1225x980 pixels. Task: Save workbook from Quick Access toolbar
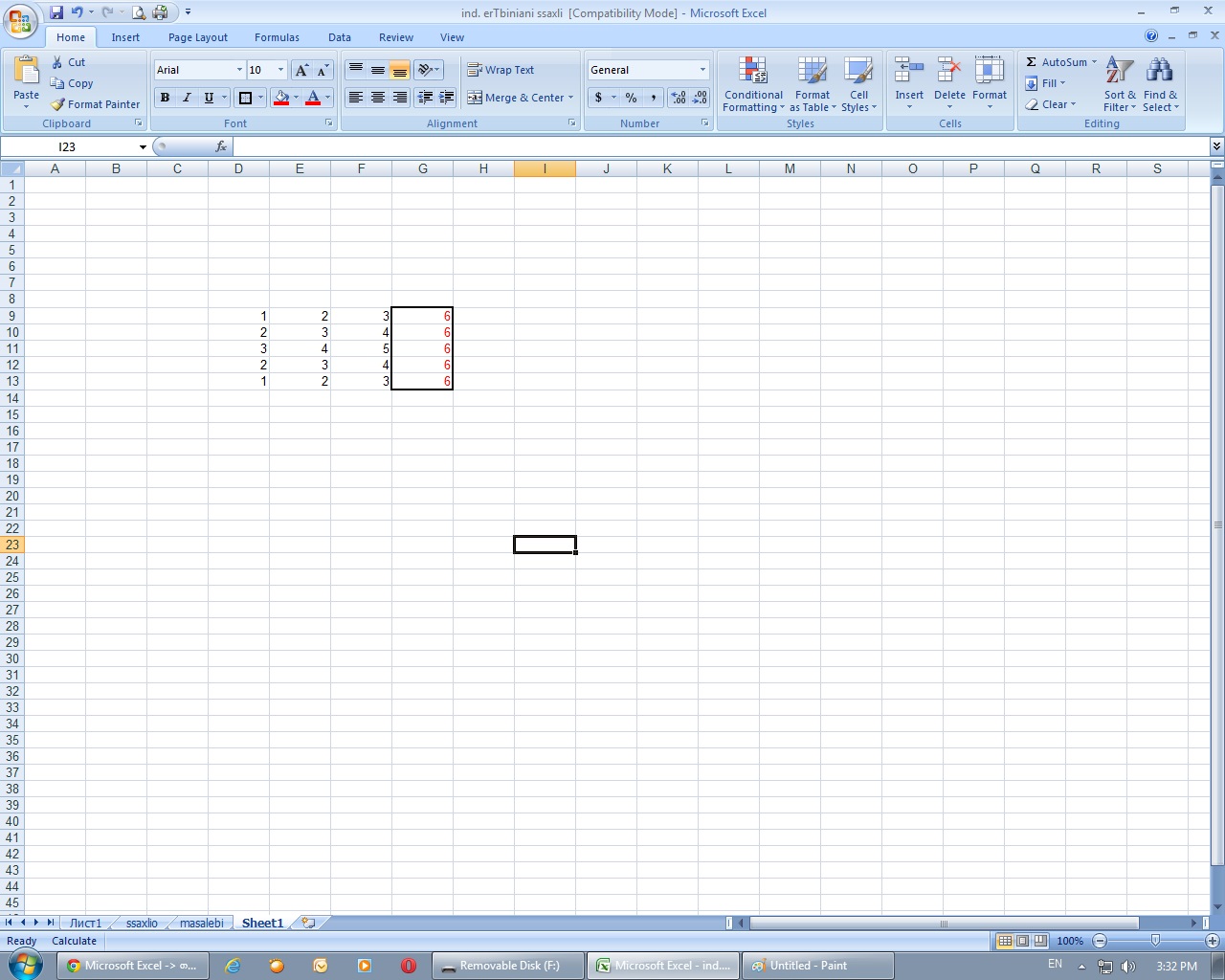pos(56,12)
